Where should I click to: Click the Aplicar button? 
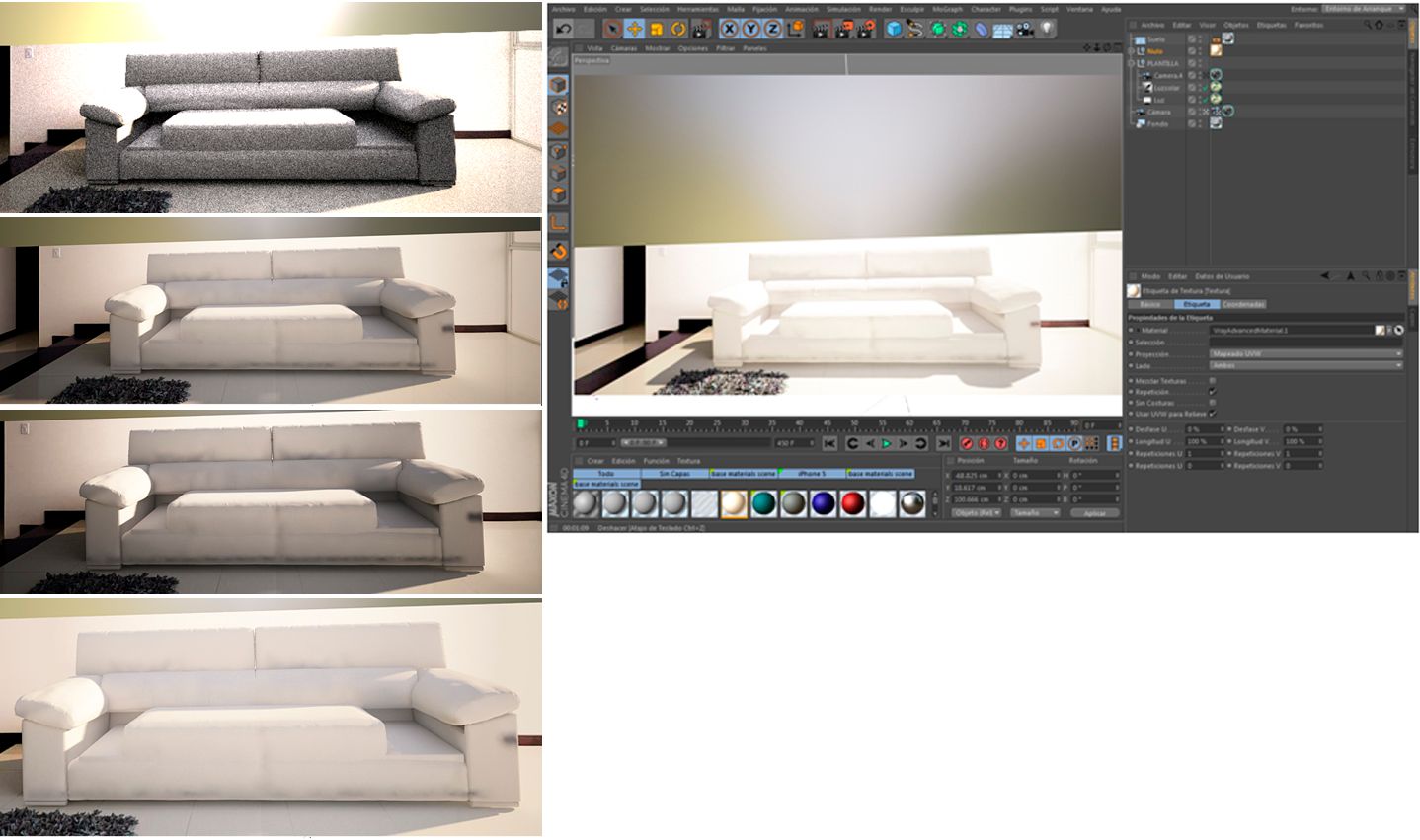[x=1094, y=513]
